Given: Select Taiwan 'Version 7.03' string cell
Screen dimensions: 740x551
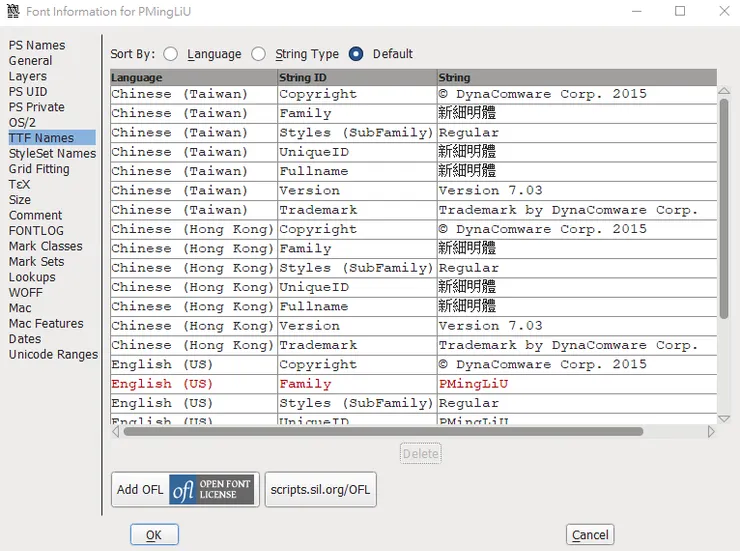Looking at the screenshot, I should [x=577, y=191].
